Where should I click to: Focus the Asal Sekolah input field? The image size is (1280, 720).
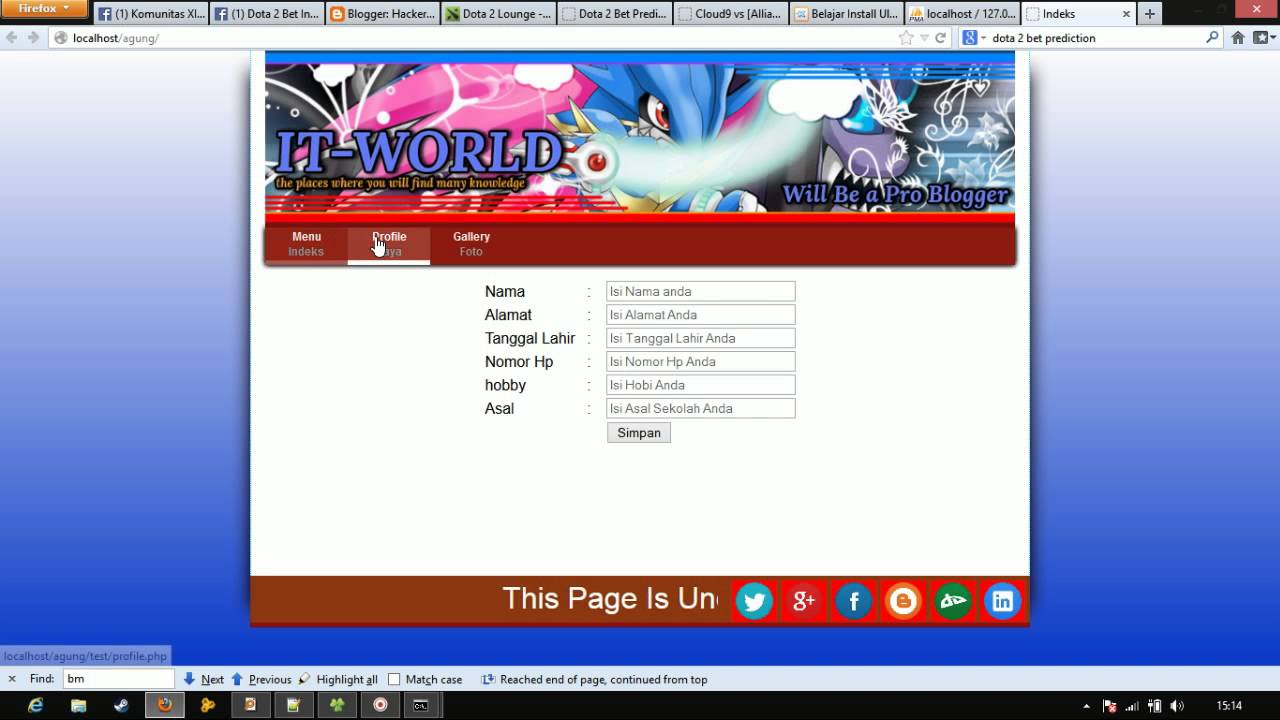pyautogui.click(x=700, y=408)
